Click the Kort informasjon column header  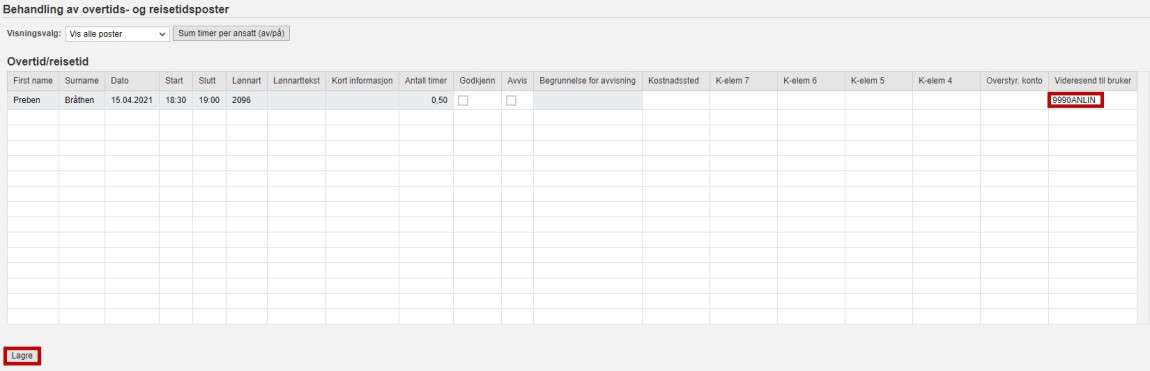point(362,81)
